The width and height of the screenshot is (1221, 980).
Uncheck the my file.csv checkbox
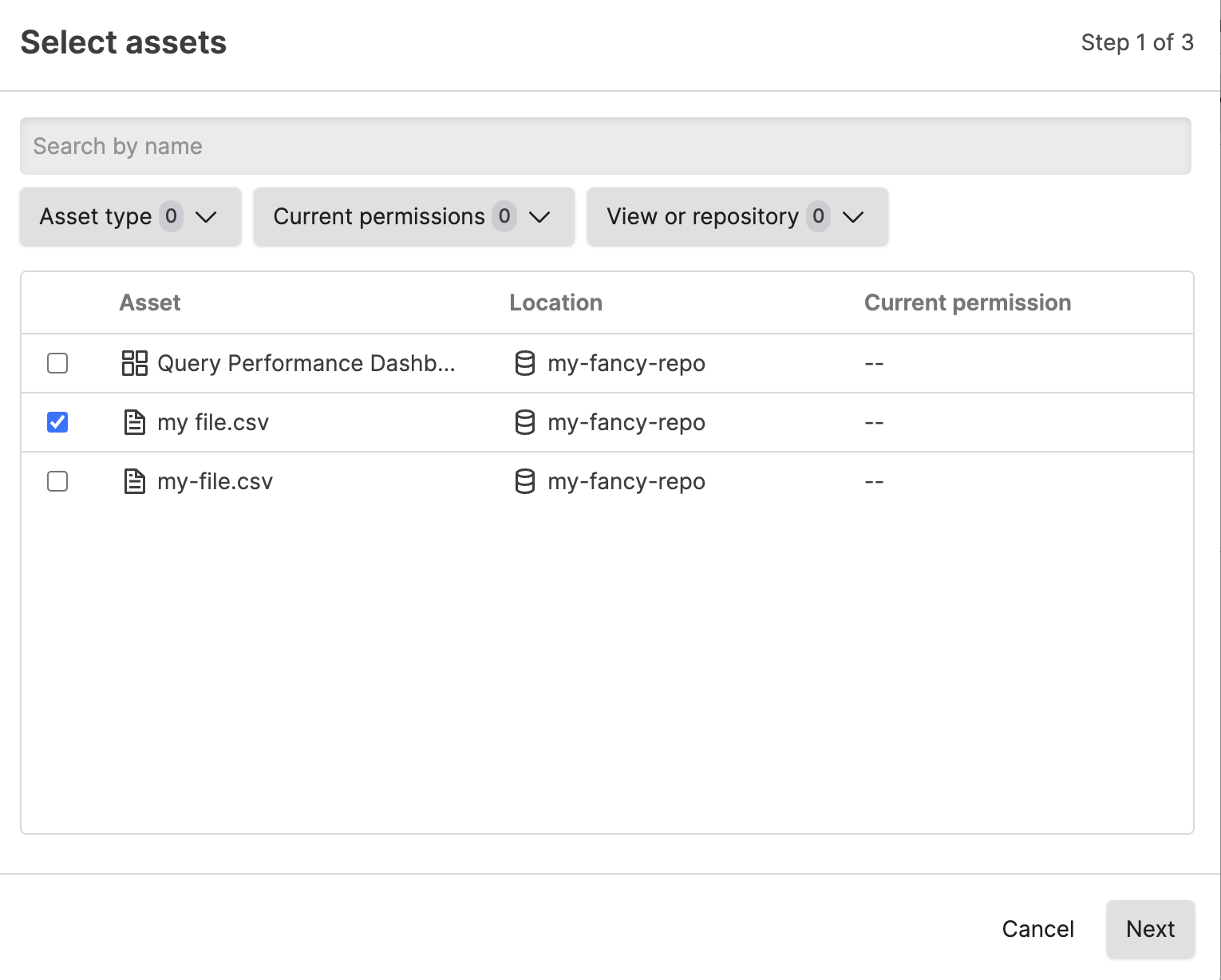[x=57, y=422]
